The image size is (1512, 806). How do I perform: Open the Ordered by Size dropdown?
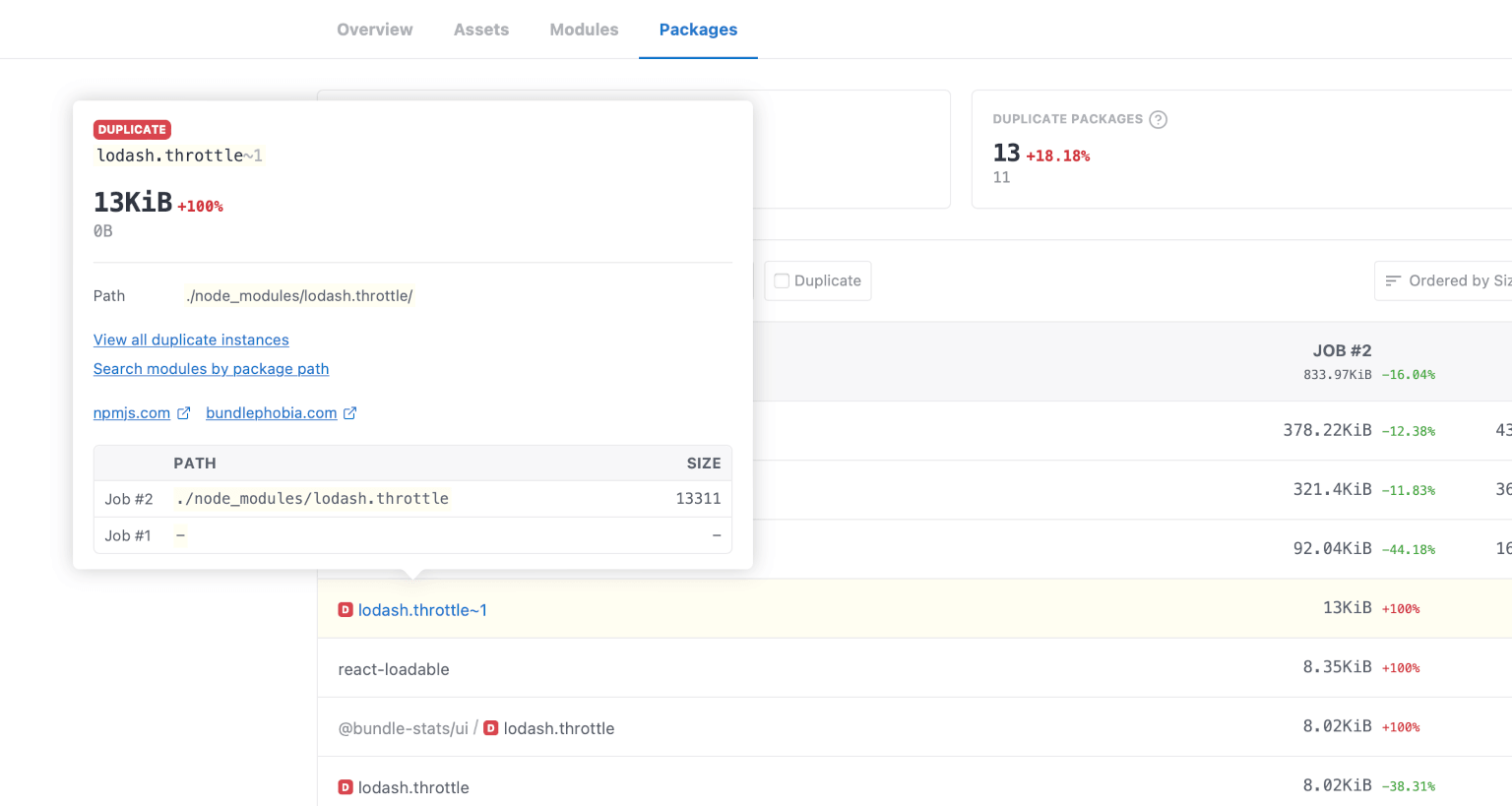click(1444, 280)
